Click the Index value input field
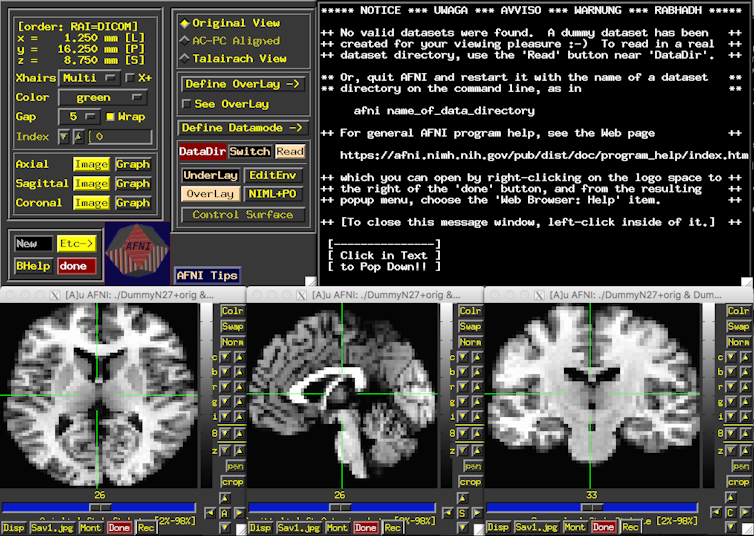This screenshot has height=536, width=754. tap(120, 137)
